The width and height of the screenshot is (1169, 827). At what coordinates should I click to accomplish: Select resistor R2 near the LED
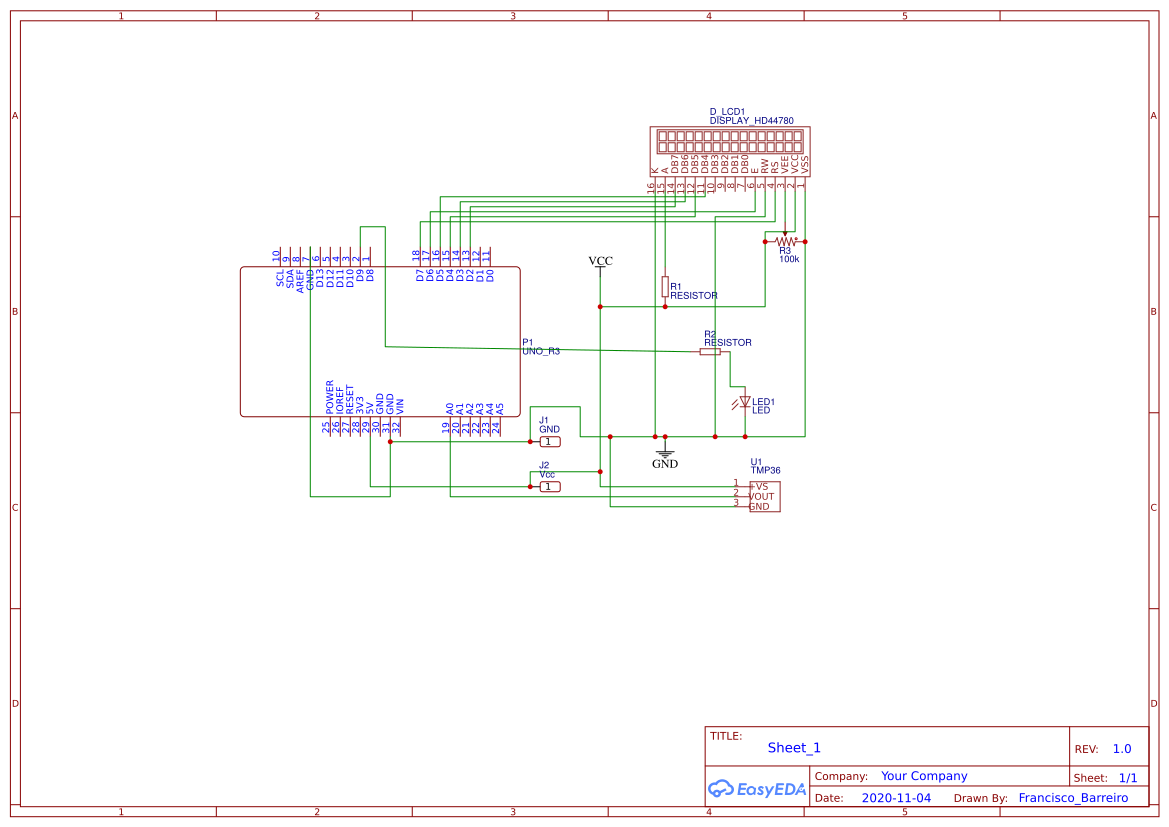[x=709, y=352]
